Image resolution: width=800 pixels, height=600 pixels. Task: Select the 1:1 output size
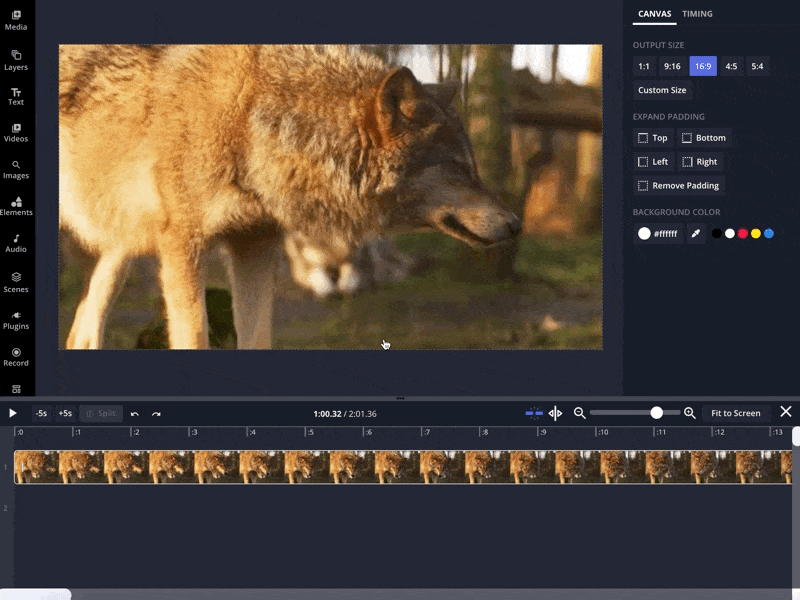[x=644, y=66]
